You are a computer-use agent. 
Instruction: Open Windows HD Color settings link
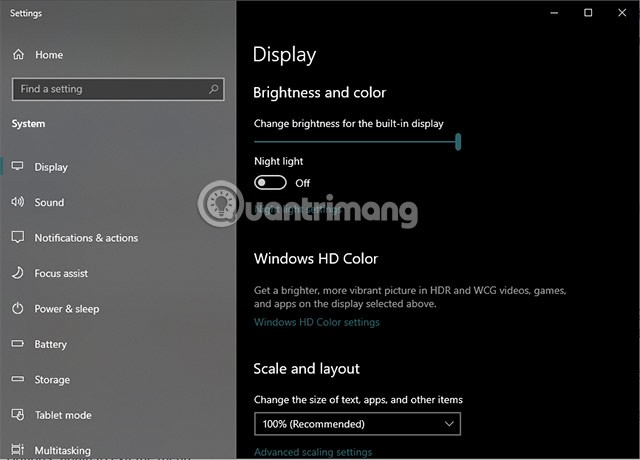pyautogui.click(x=317, y=322)
